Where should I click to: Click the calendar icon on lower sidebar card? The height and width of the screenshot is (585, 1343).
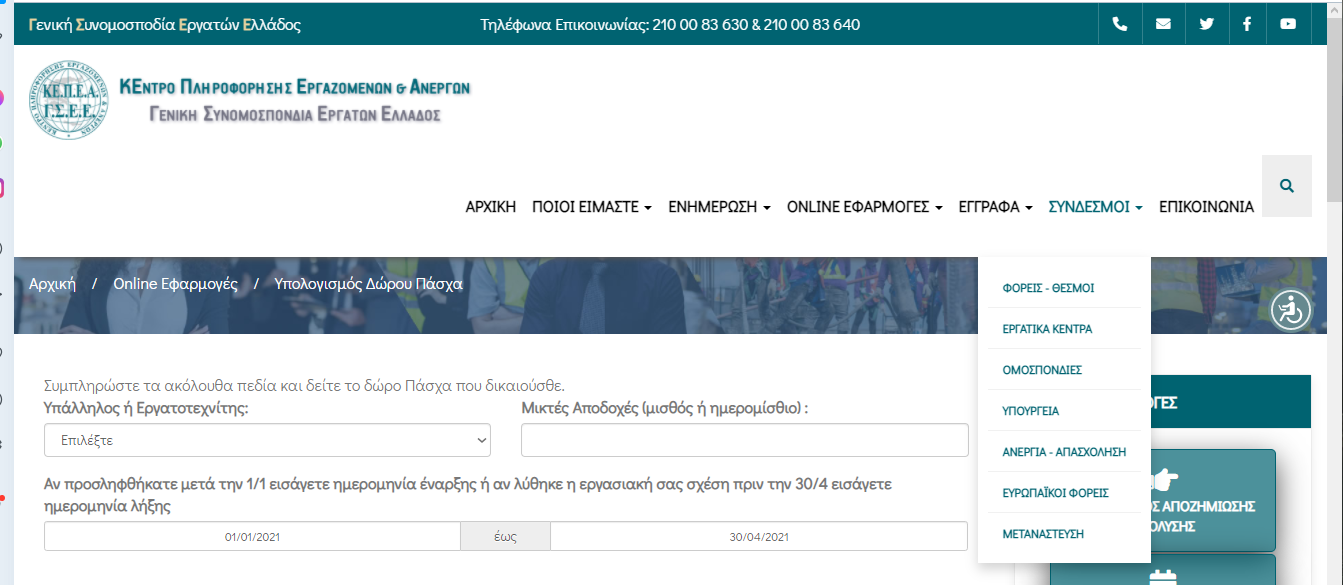(x=1162, y=577)
